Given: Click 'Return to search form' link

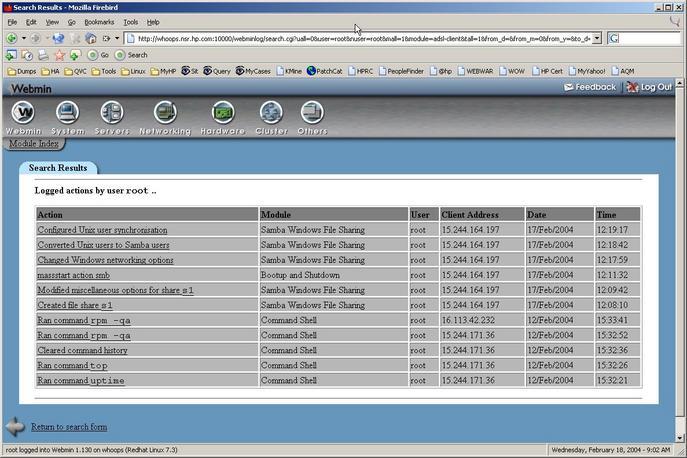Looking at the screenshot, I should 69,427.
